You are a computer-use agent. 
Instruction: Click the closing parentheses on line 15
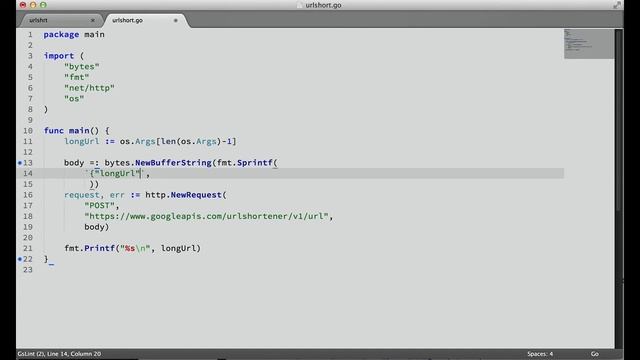(x=94, y=184)
